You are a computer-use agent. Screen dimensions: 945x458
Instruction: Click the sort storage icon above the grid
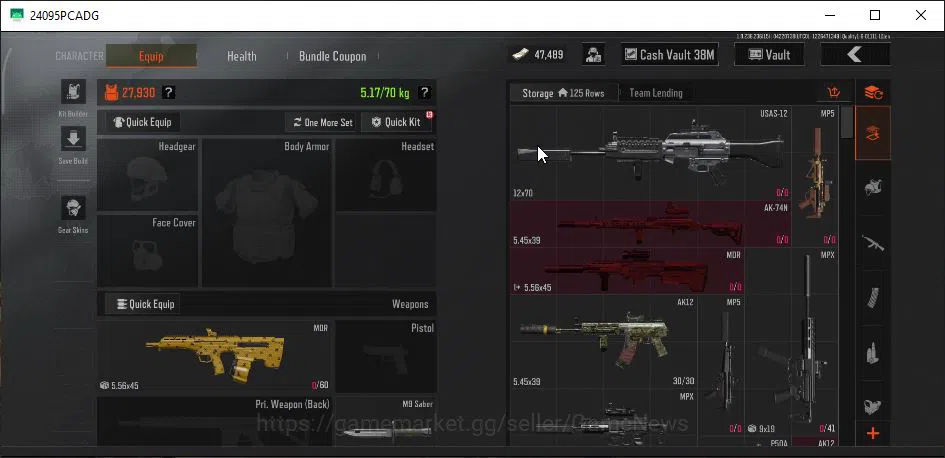(834, 93)
